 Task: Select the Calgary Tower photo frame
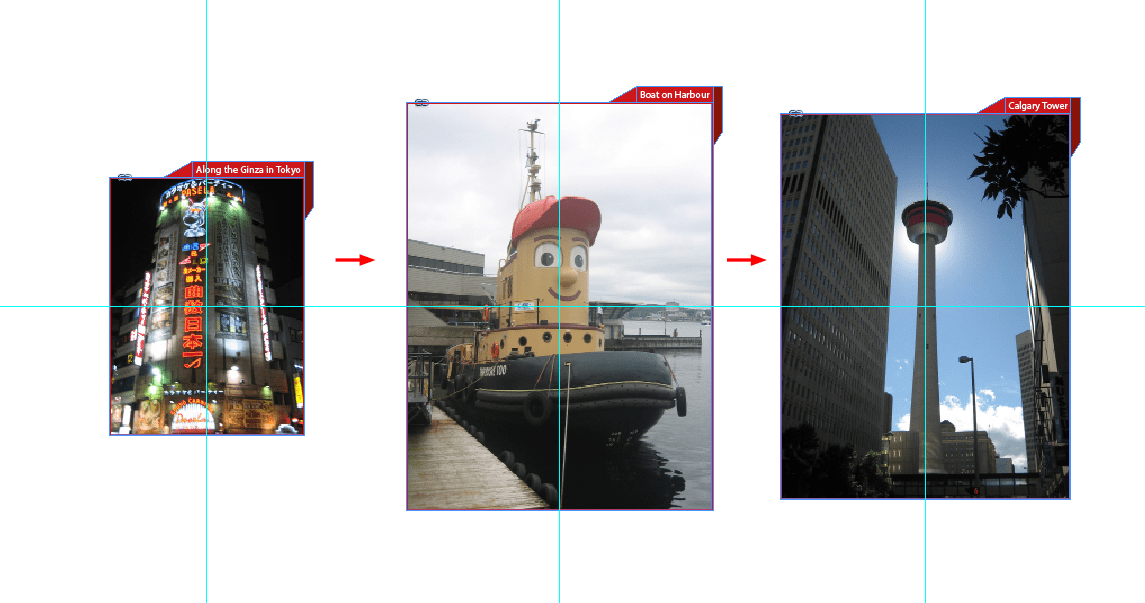click(925, 306)
